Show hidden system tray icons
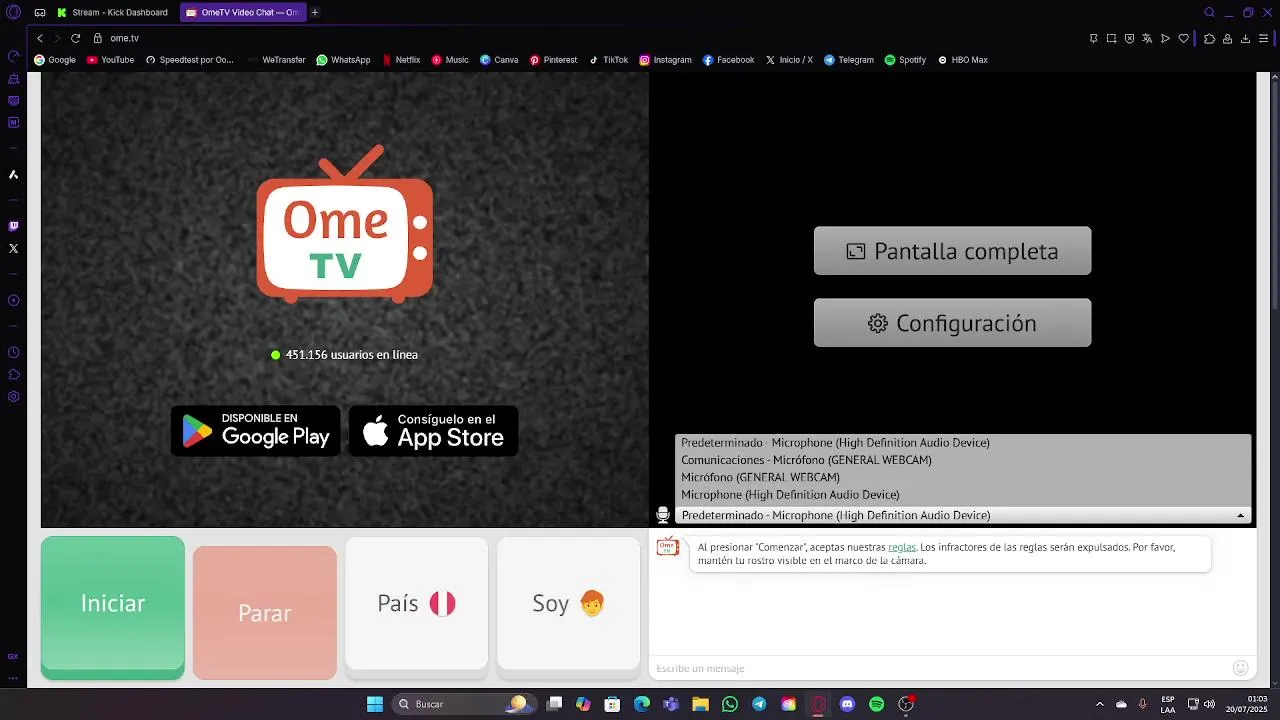 tap(1100, 704)
